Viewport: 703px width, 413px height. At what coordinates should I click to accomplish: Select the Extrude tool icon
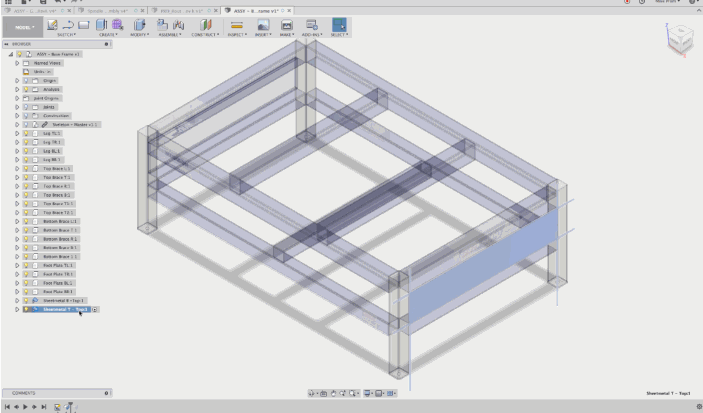coord(101,25)
